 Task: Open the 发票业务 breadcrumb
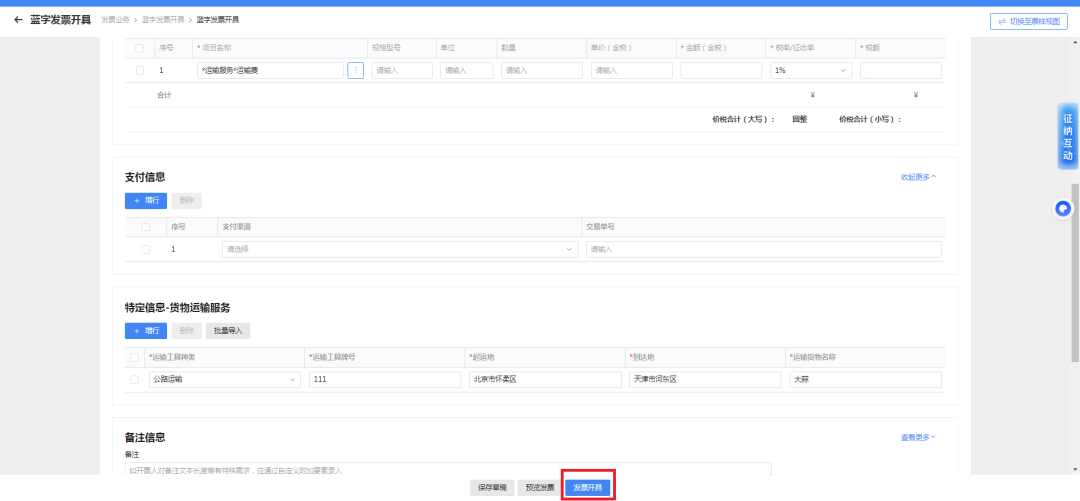115,20
